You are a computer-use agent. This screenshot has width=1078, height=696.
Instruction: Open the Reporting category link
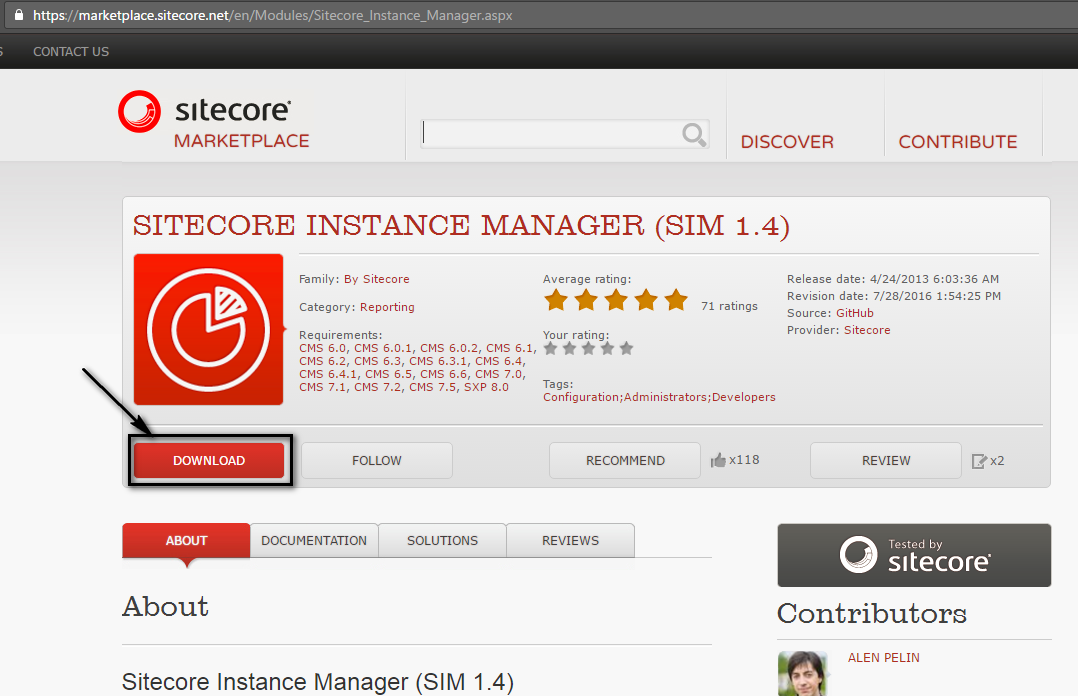[387, 307]
